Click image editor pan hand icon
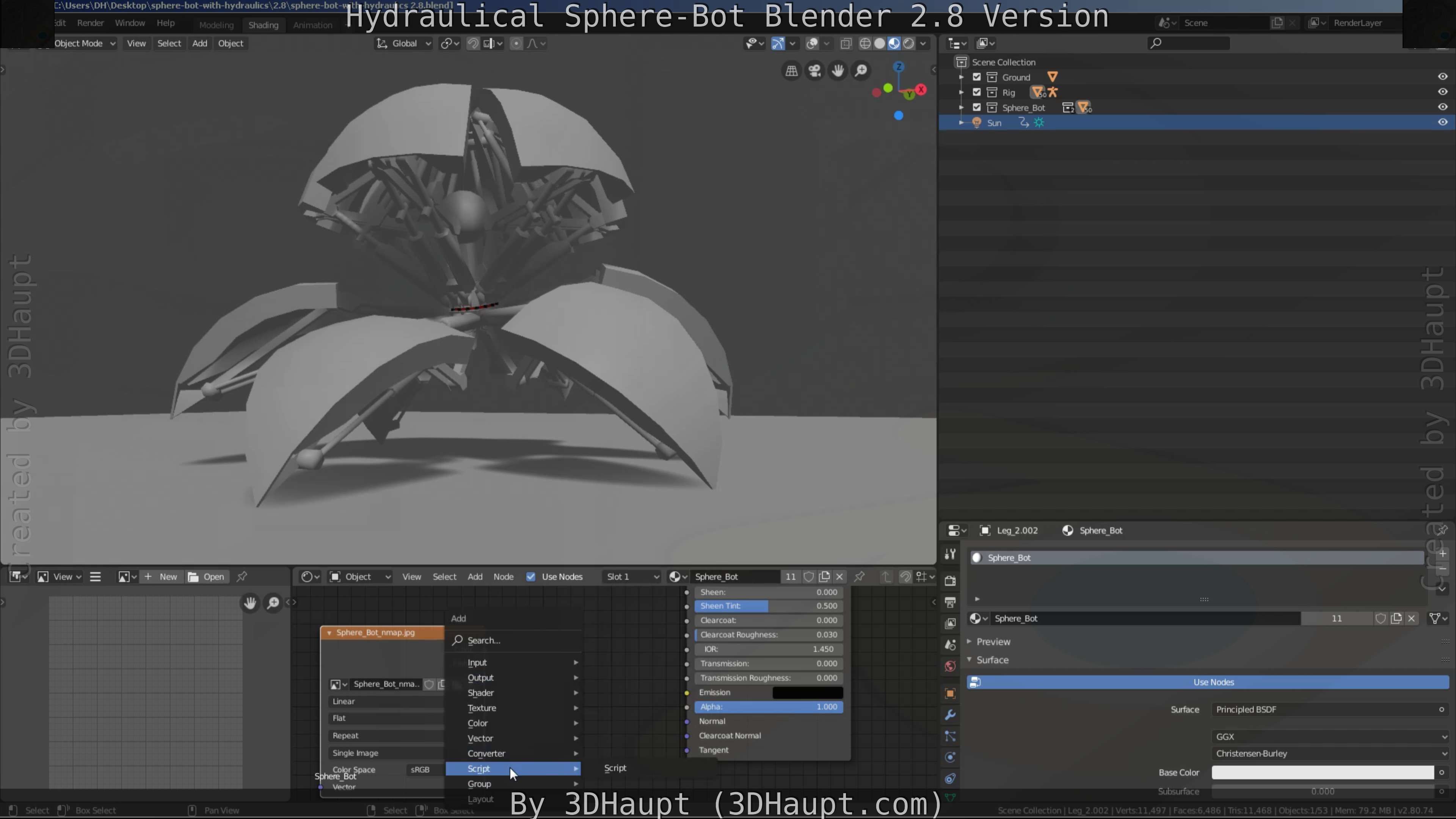 (x=250, y=603)
